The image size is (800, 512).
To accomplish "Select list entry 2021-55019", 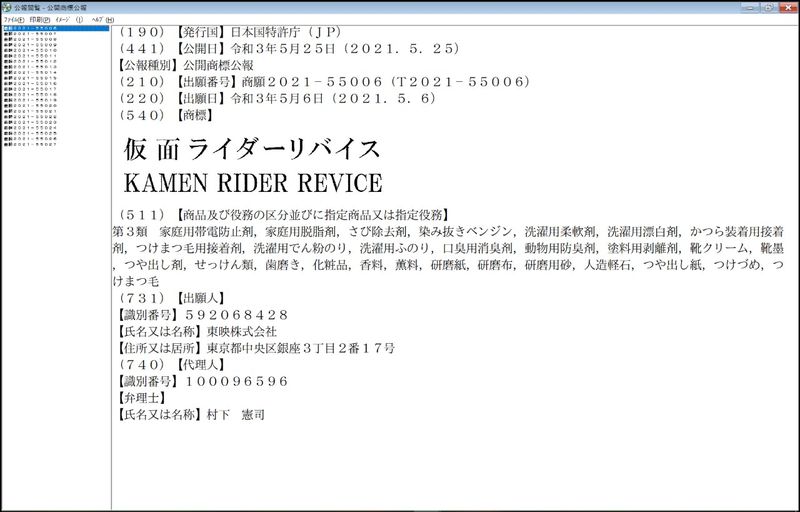I will point(30,100).
